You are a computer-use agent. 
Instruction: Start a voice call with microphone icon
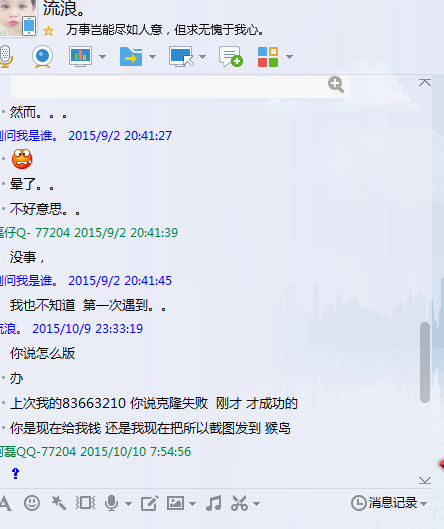click(5, 56)
